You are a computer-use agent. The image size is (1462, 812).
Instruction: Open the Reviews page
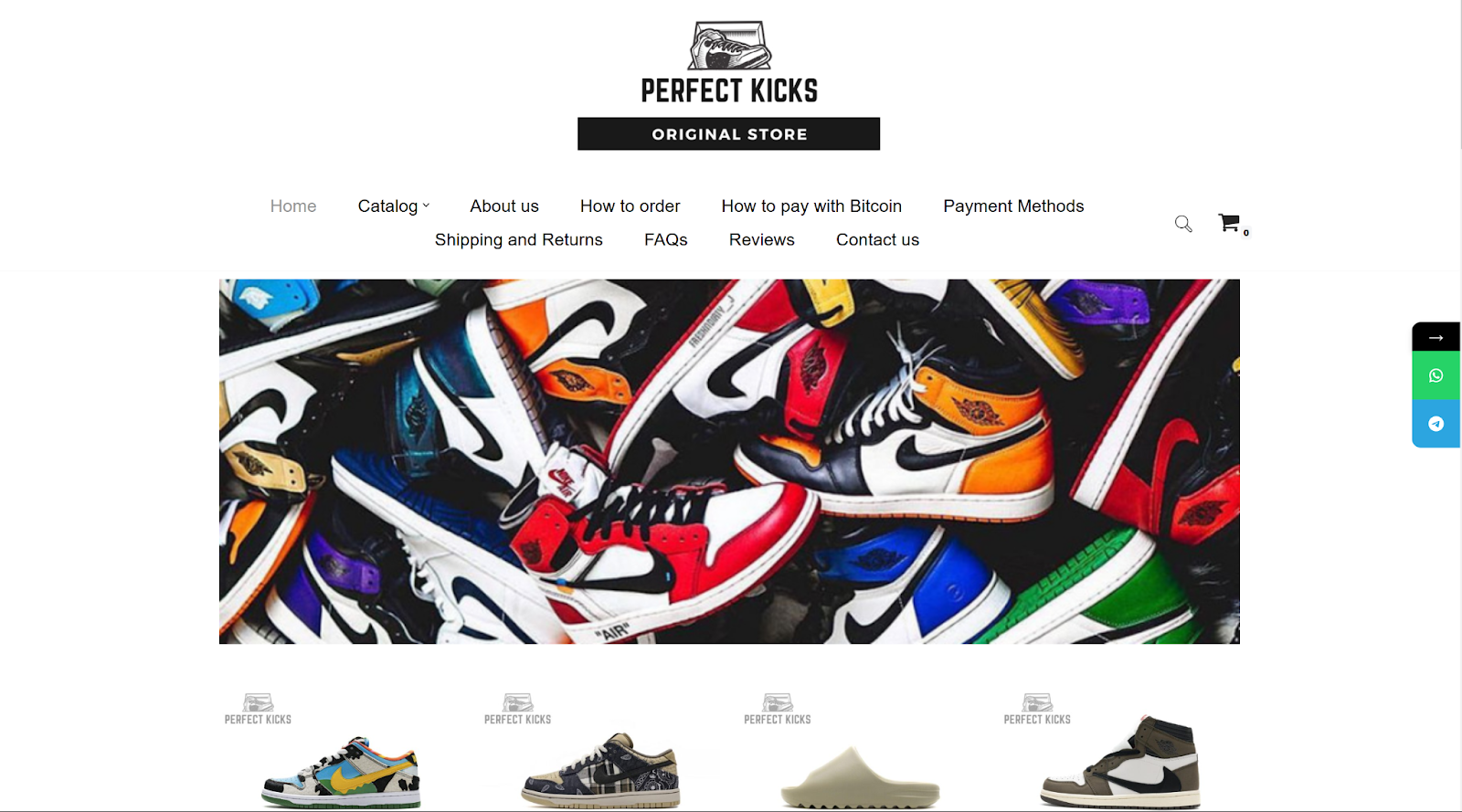[762, 240]
